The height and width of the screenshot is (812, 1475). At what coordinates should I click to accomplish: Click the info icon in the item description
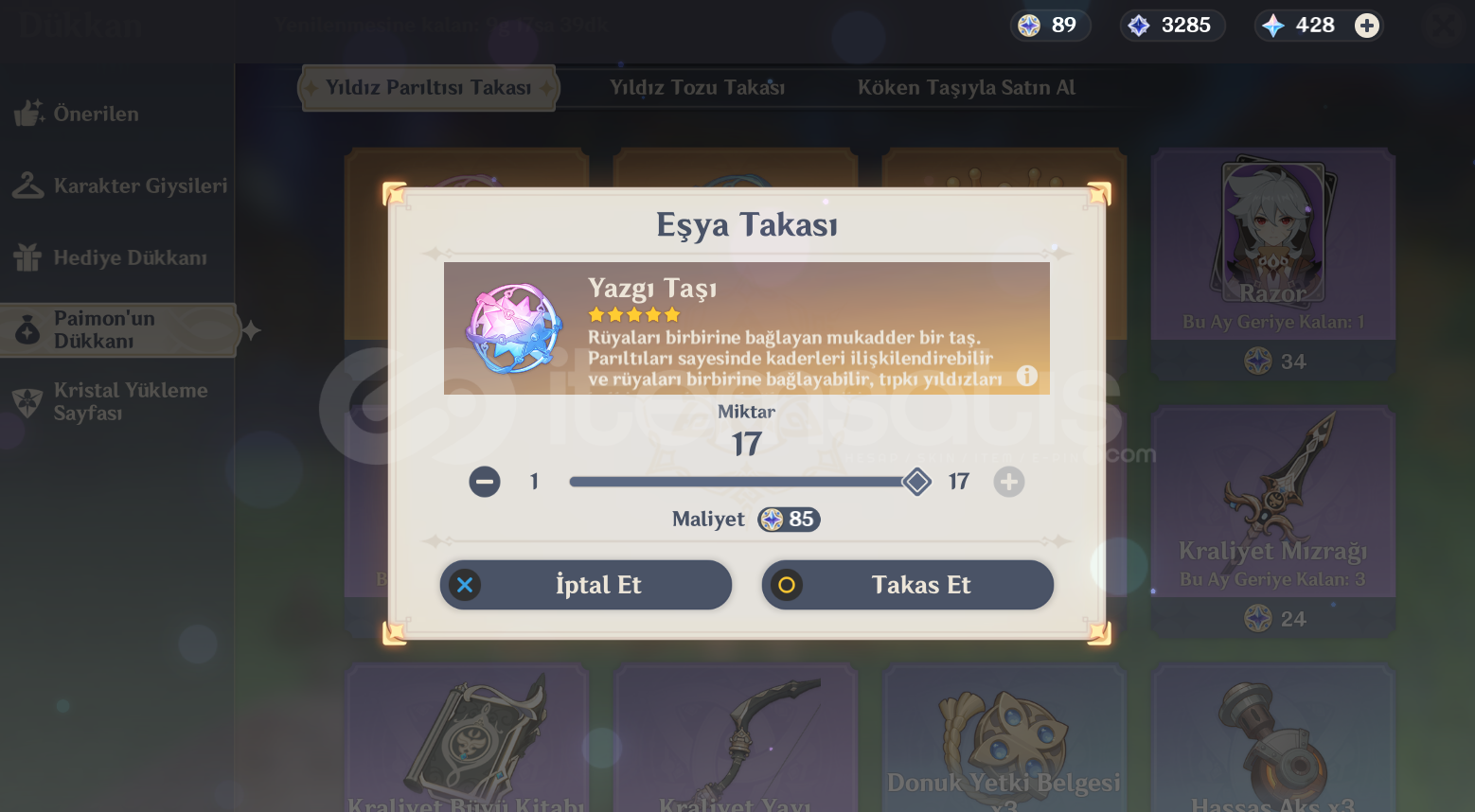click(x=1027, y=376)
